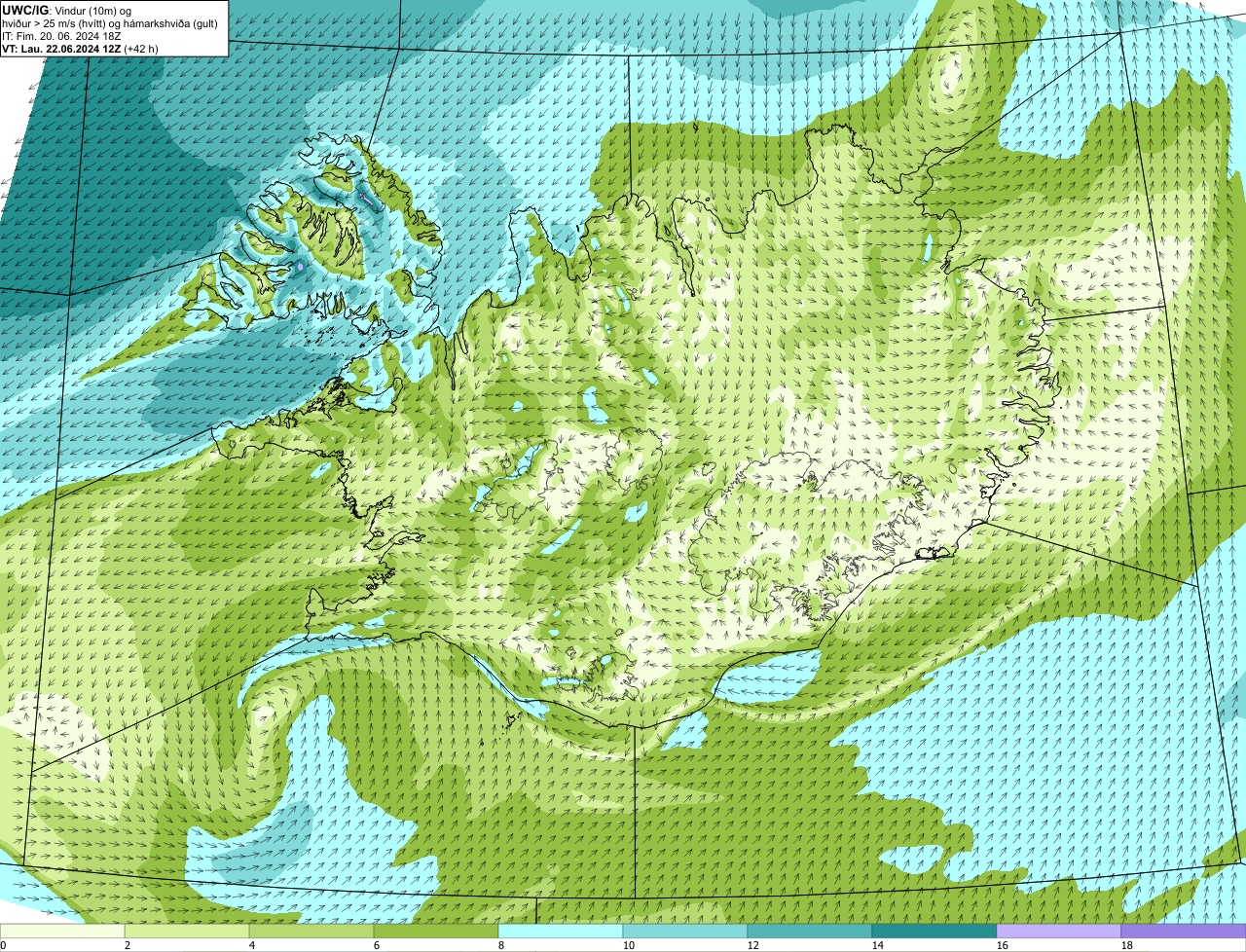Click the 4–6 m/s medium green legend swatch

311,932
